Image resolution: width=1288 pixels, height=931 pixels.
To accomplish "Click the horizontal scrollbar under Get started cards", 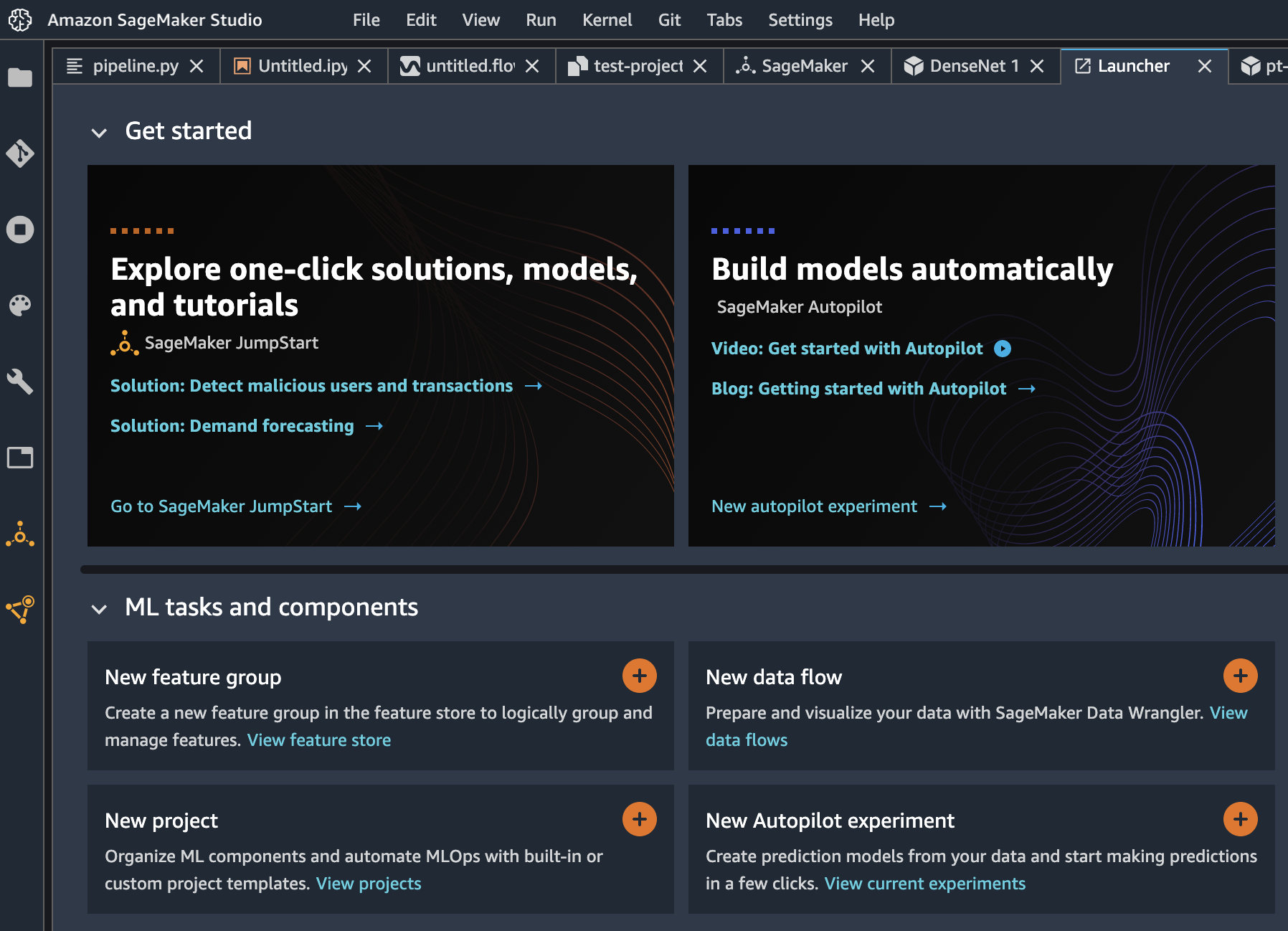I will pos(684,570).
